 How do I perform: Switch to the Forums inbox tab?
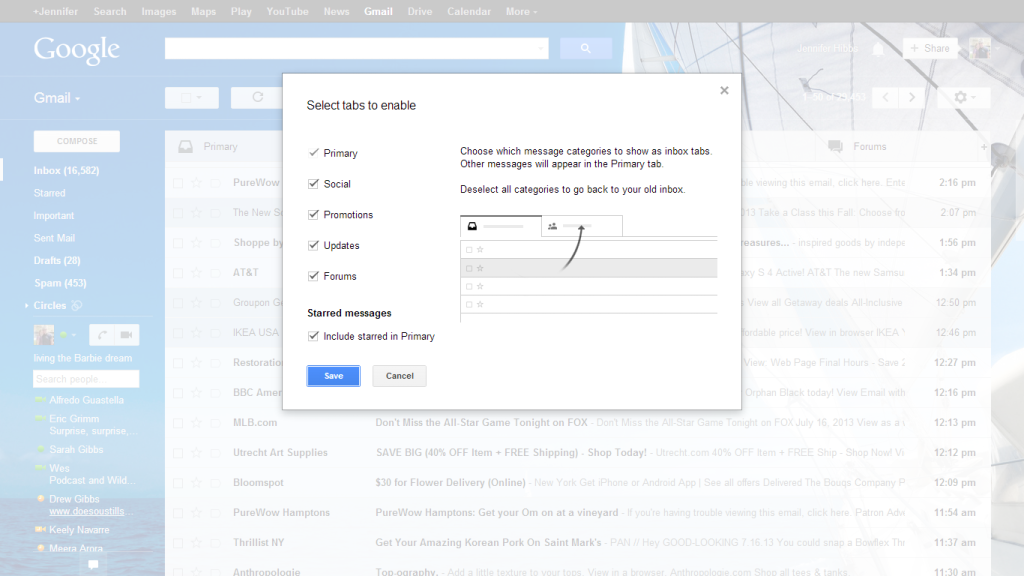pyautogui.click(x=868, y=147)
